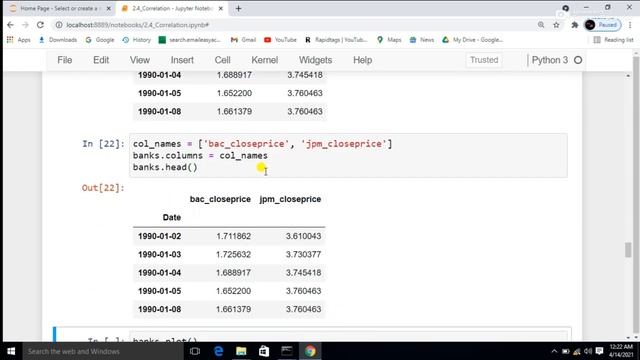Click the paused profile avatar button

[602, 25]
